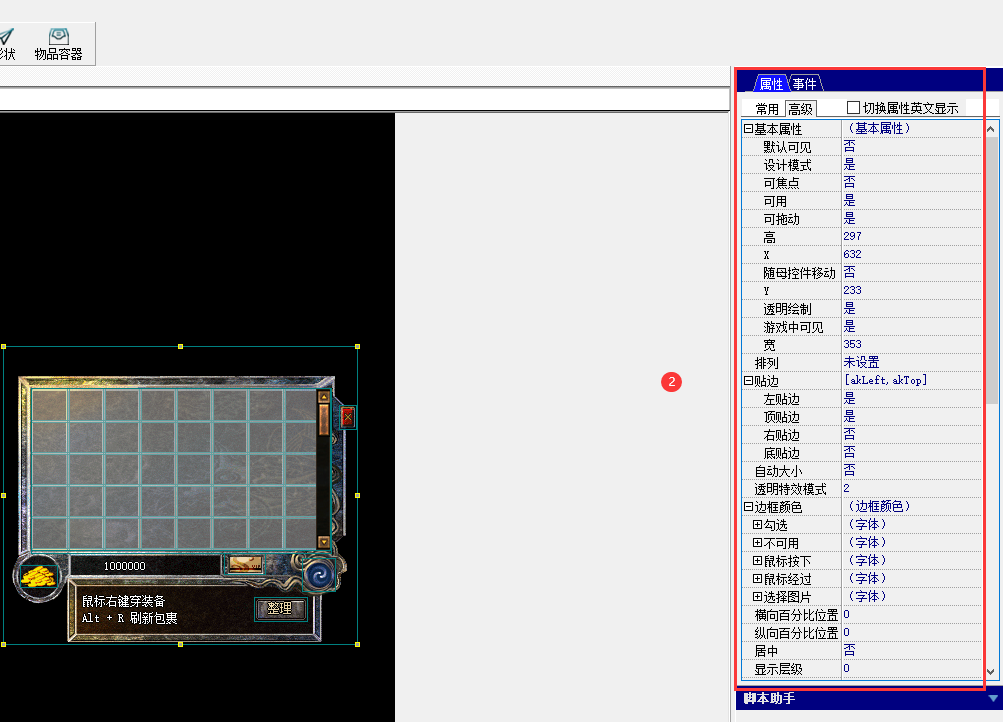The image size is (1003, 722).
Task: Click the 可焦点 property row
Action: pyautogui.click(x=862, y=183)
